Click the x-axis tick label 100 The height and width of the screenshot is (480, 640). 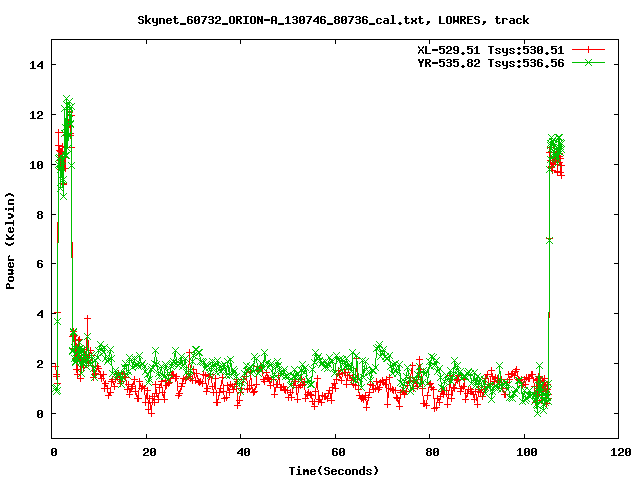(527, 452)
